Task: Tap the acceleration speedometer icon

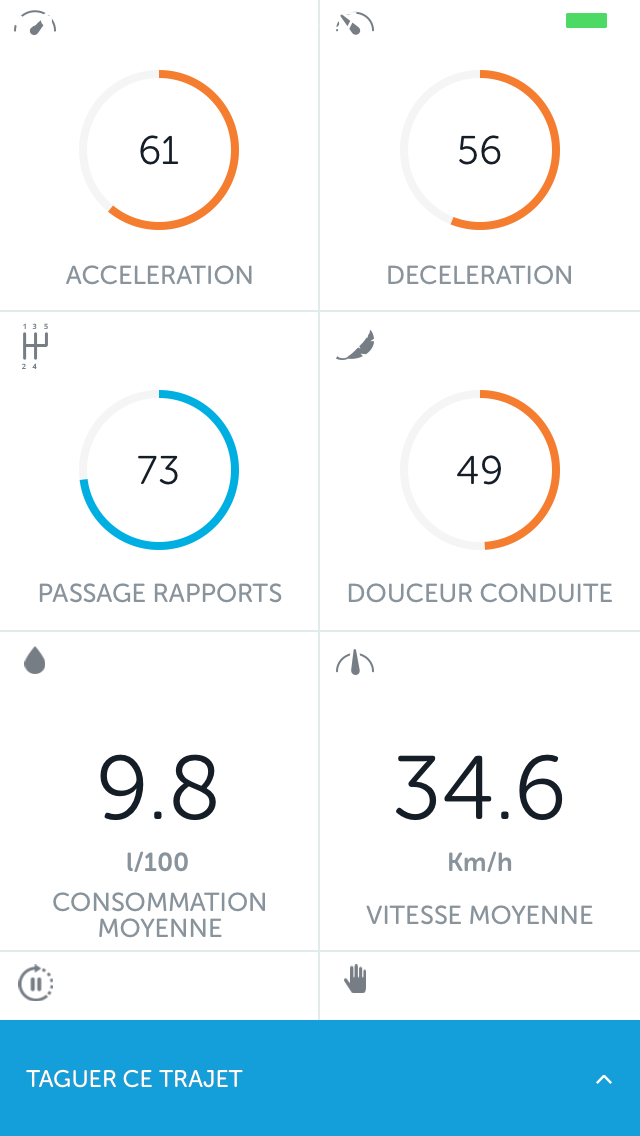Action: (x=35, y=23)
